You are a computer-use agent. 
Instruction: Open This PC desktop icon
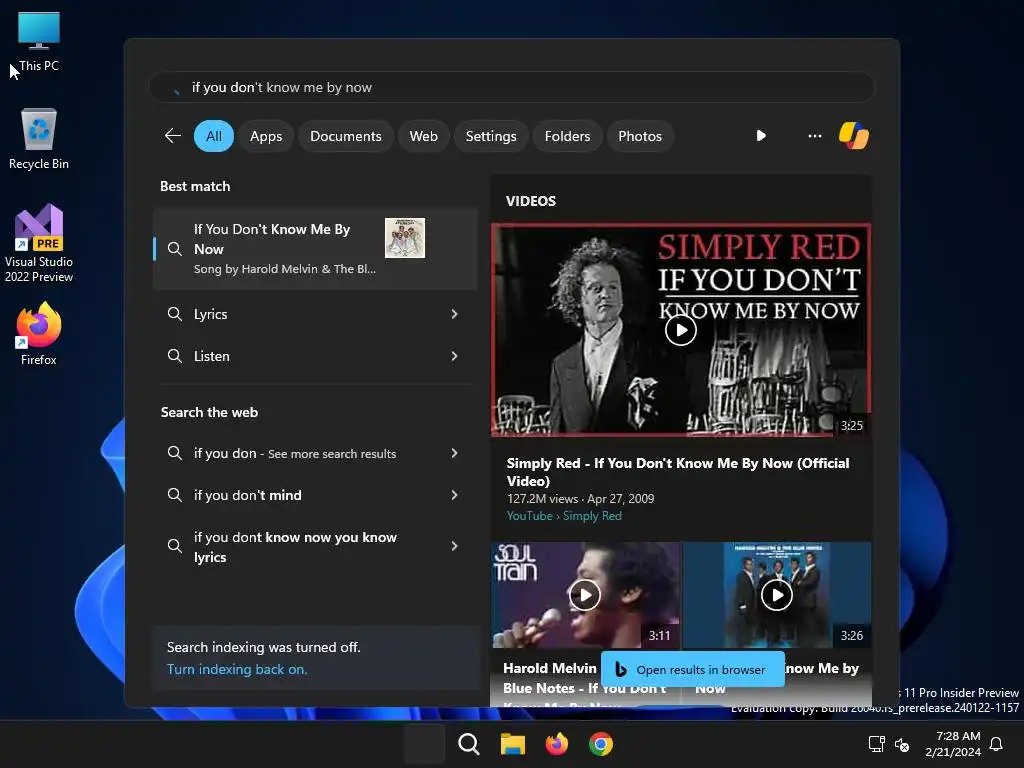39,42
